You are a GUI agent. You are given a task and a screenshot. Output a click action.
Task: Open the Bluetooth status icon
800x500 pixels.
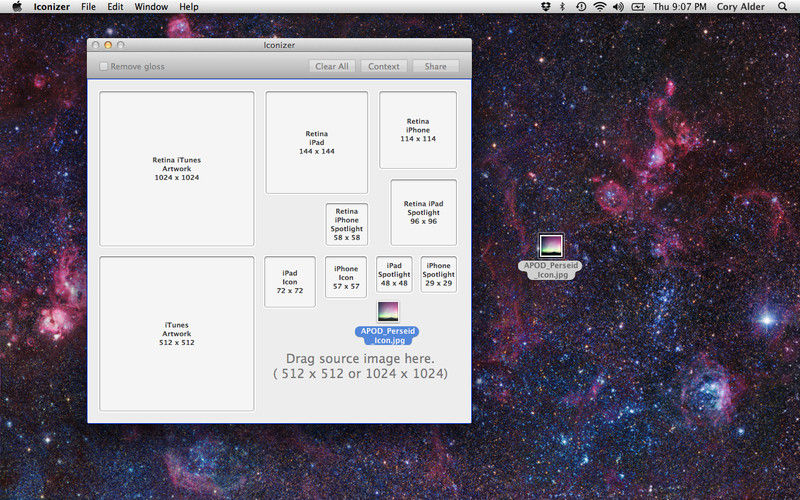563,7
